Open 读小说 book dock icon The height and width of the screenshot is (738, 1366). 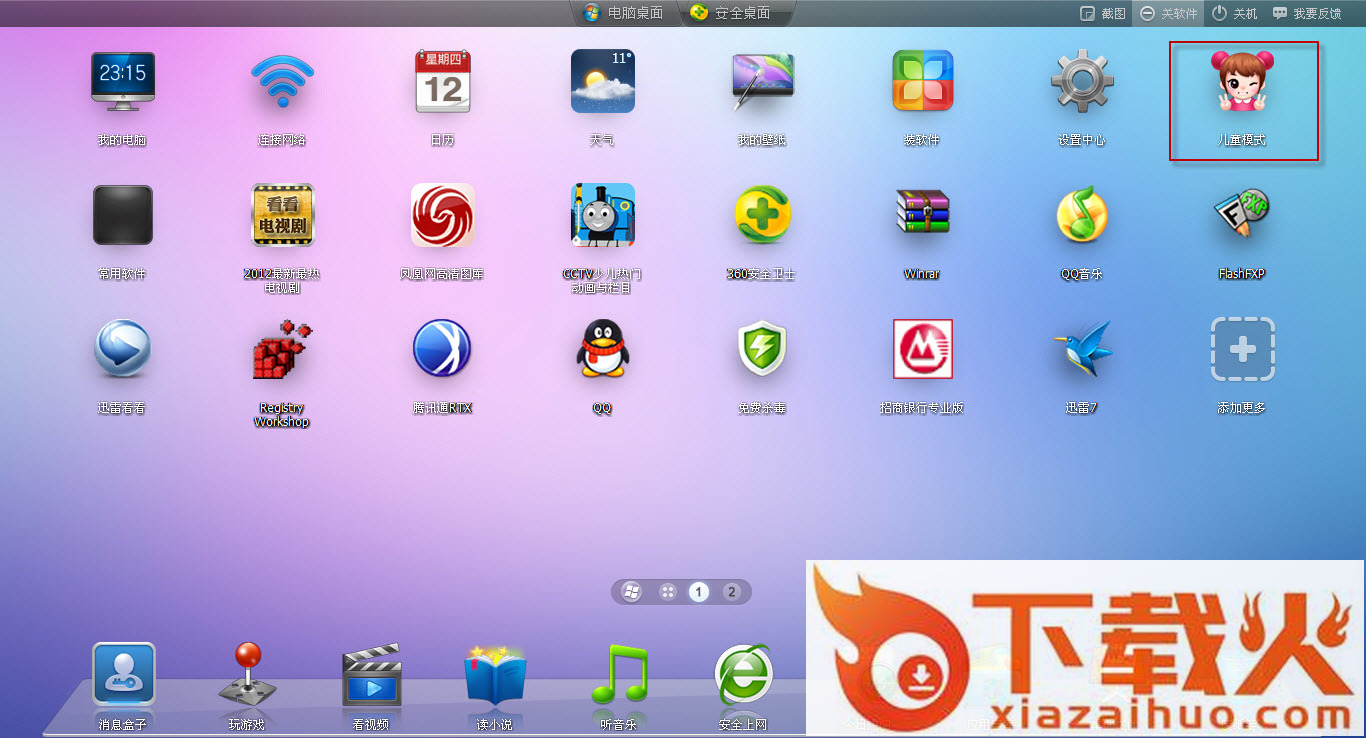pos(494,677)
